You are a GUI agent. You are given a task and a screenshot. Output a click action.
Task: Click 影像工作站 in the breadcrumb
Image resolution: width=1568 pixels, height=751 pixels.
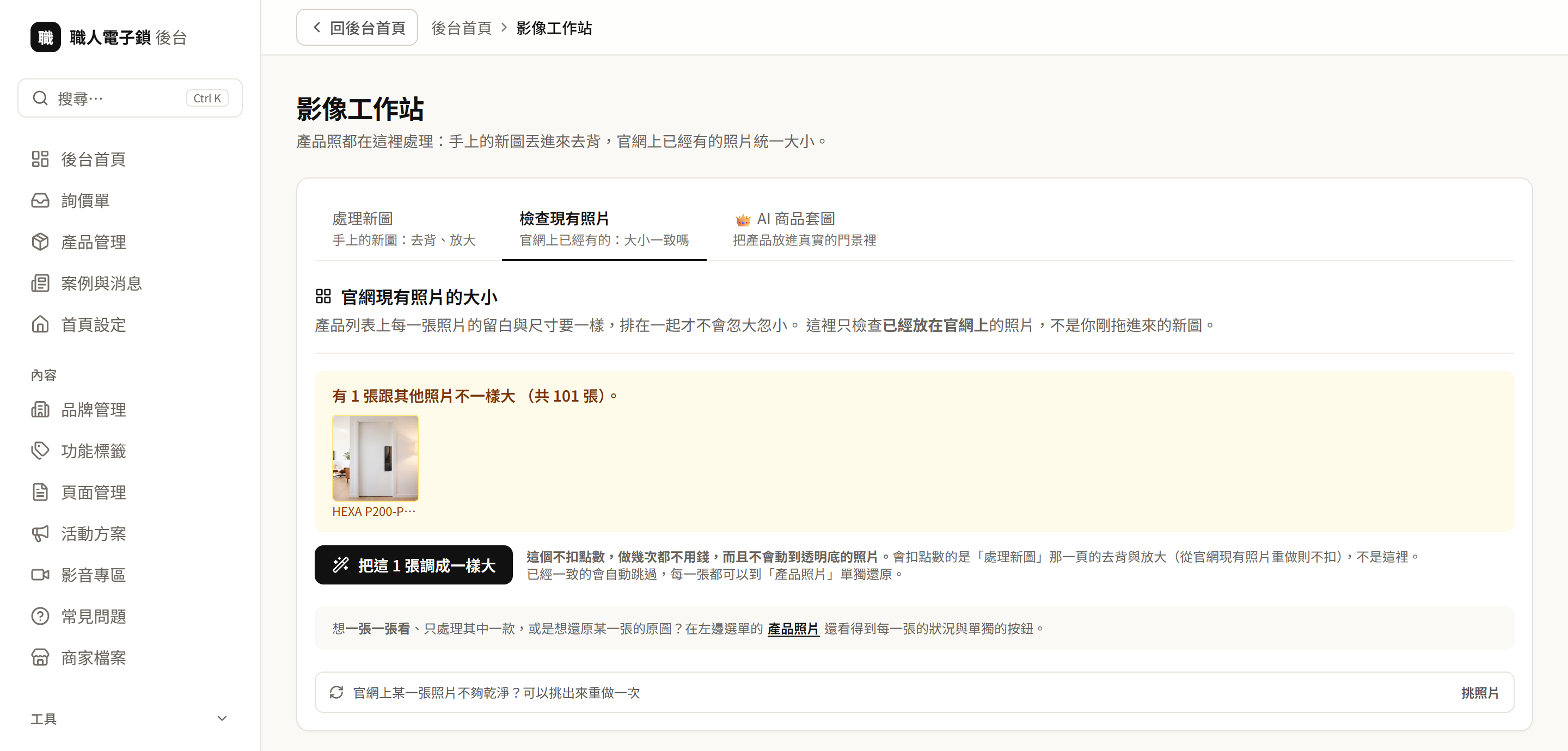(x=554, y=28)
